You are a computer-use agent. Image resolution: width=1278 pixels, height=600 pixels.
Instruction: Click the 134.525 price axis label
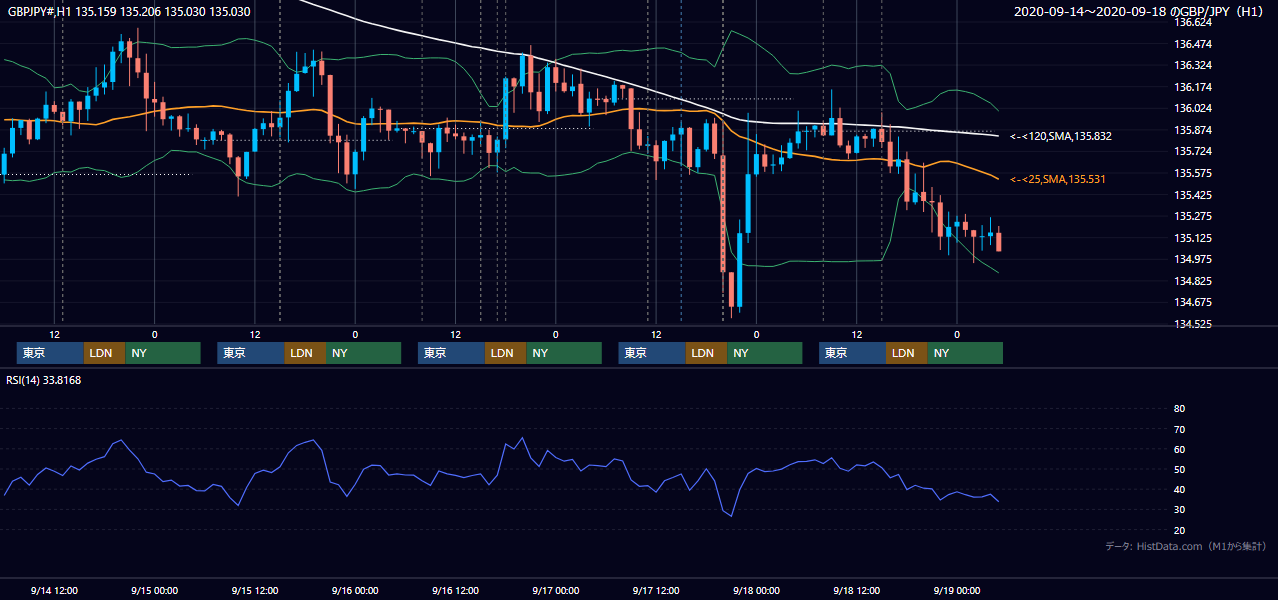pos(1192,324)
